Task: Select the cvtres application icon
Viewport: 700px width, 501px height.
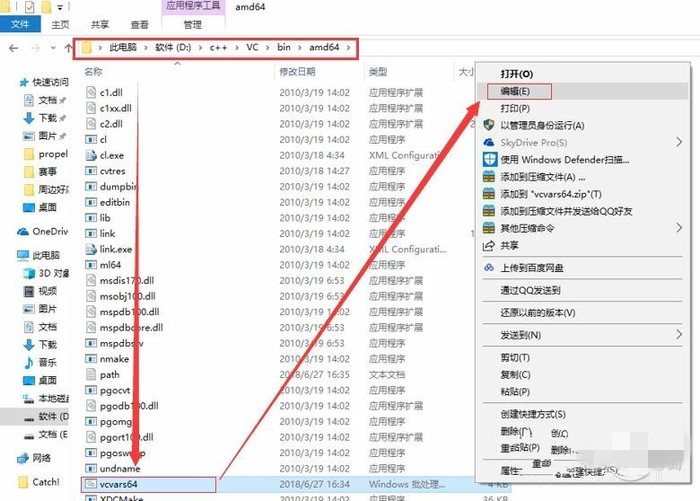Action: [x=91, y=171]
